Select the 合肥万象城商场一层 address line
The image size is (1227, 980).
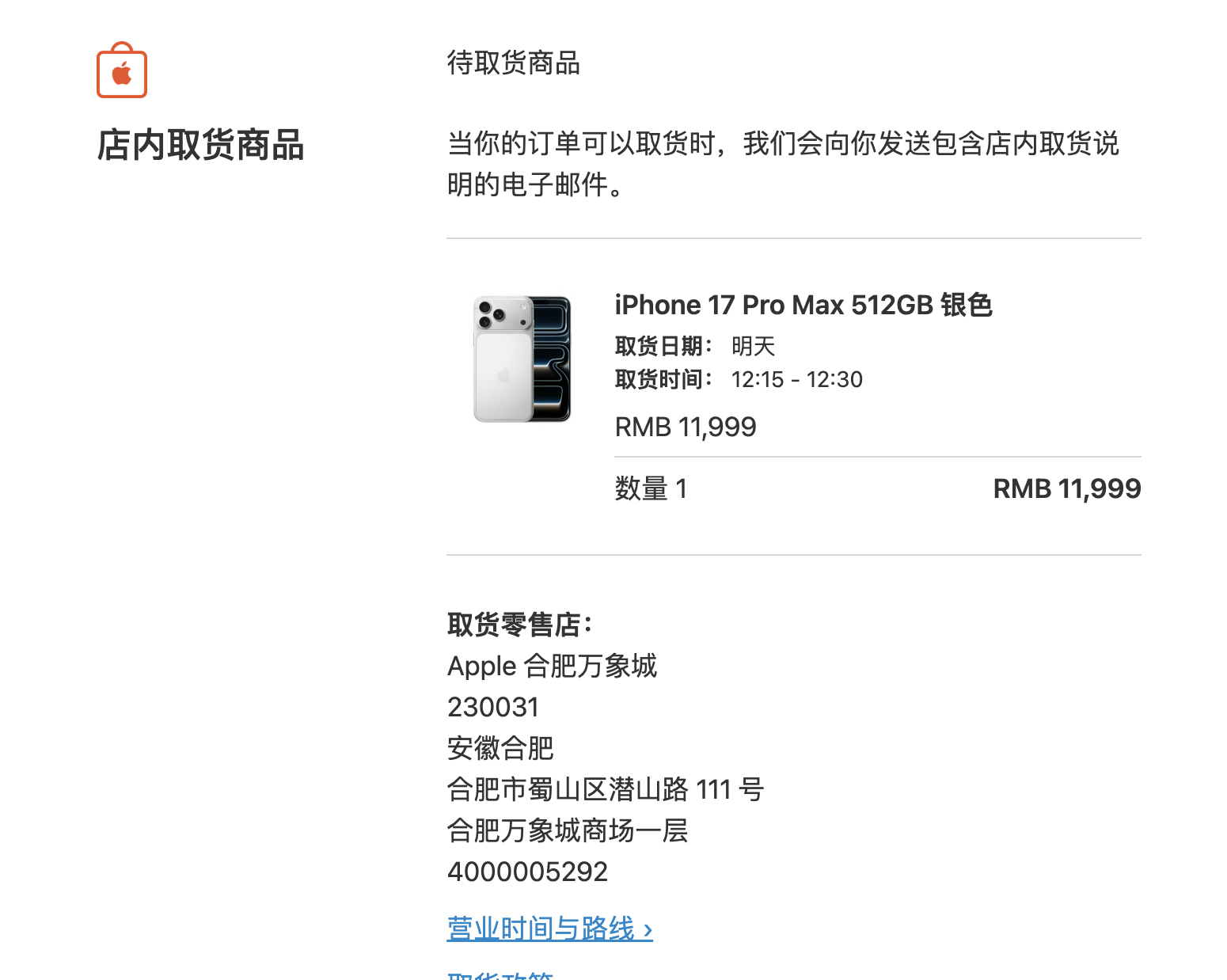coord(568,830)
